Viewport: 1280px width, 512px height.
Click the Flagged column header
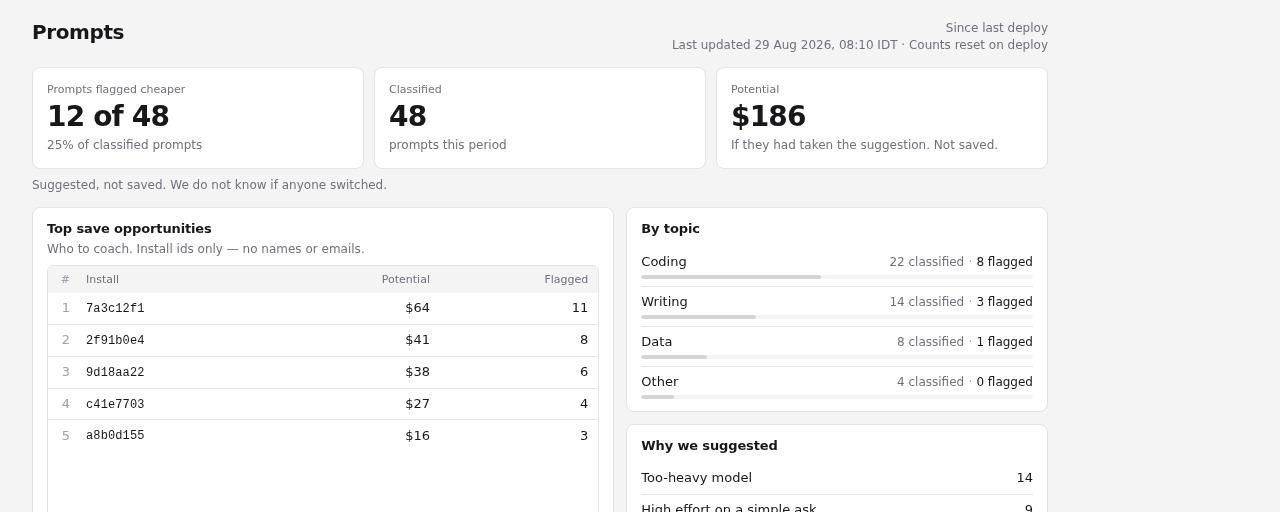click(x=566, y=280)
